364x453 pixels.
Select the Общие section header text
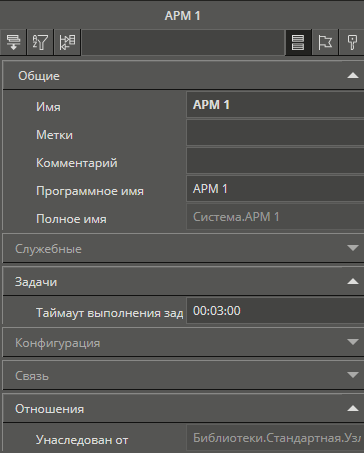pyautogui.click(x=39, y=76)
